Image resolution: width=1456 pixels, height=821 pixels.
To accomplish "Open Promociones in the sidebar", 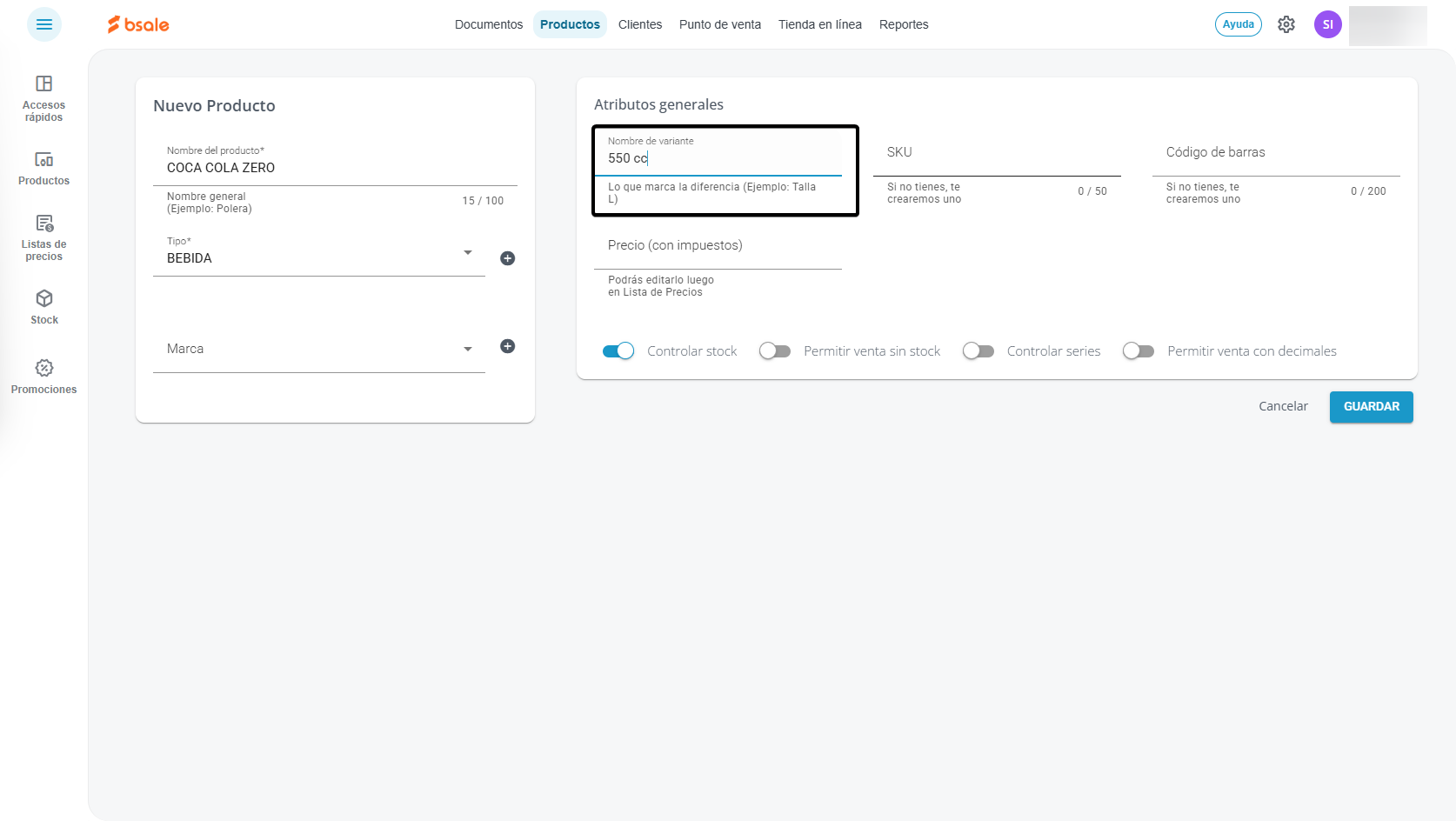I will [x=43, y=377].
